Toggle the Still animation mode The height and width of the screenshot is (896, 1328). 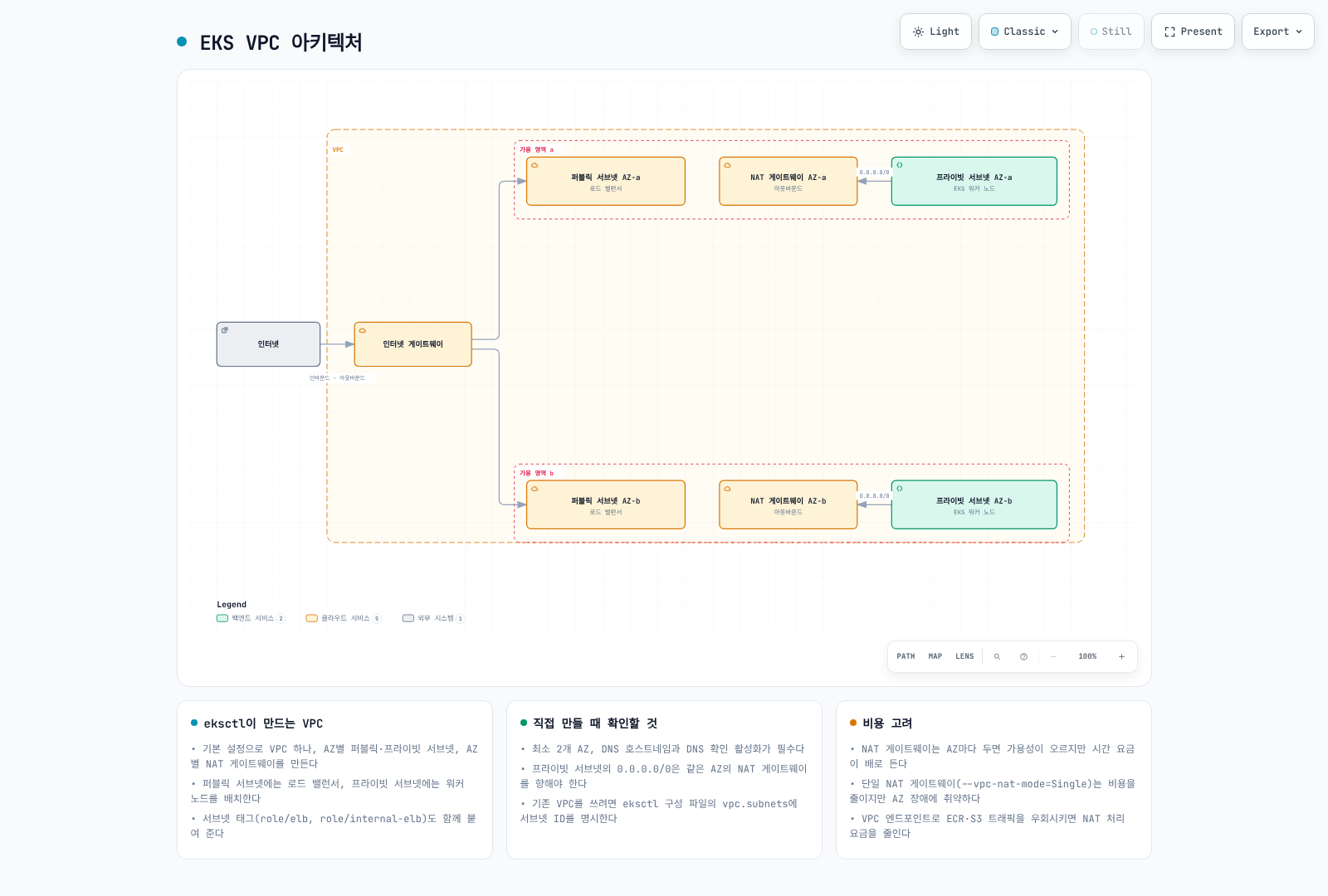pos(1111,32)
